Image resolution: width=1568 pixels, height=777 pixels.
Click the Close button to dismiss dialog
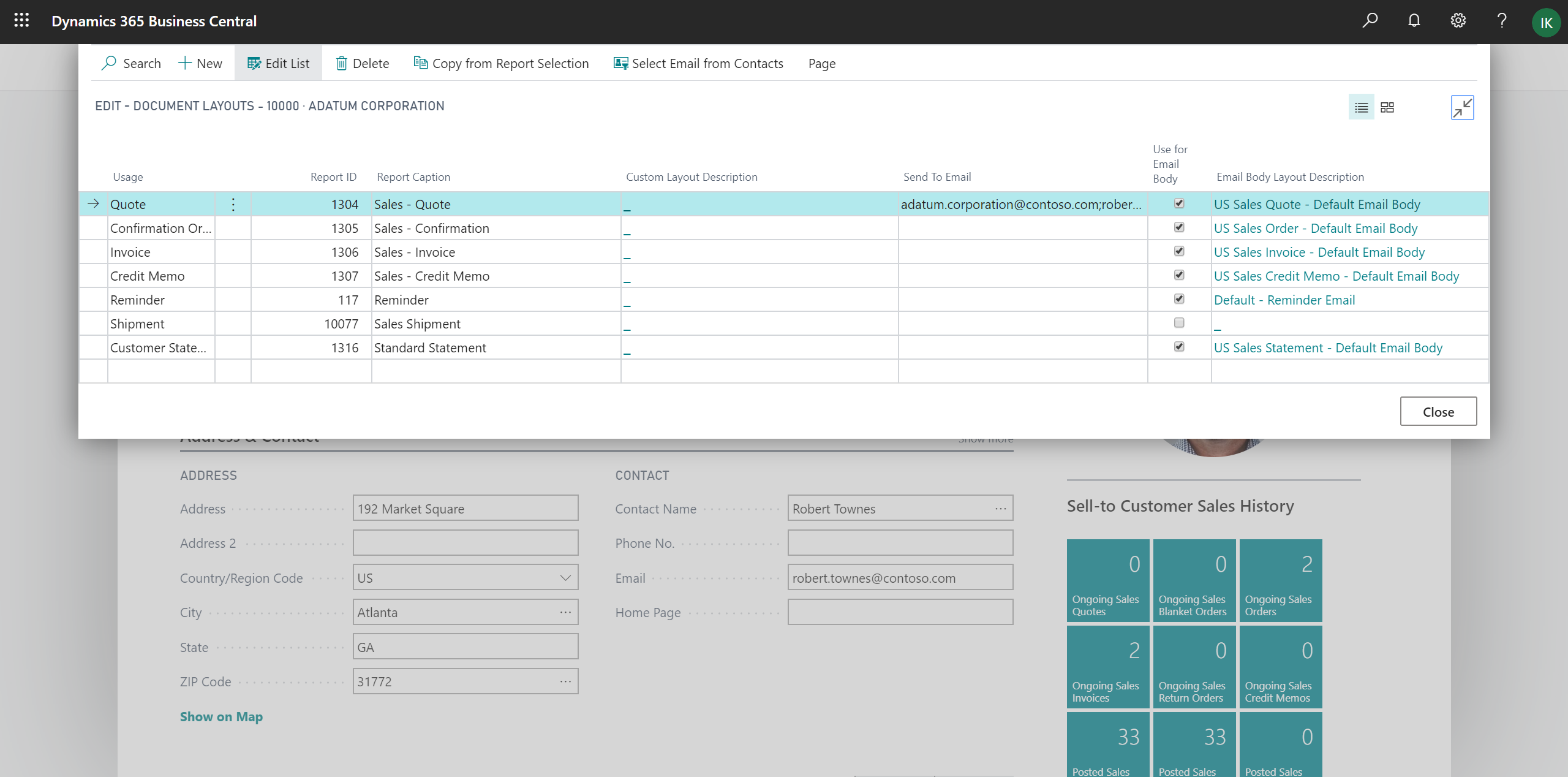[1438, 411]
